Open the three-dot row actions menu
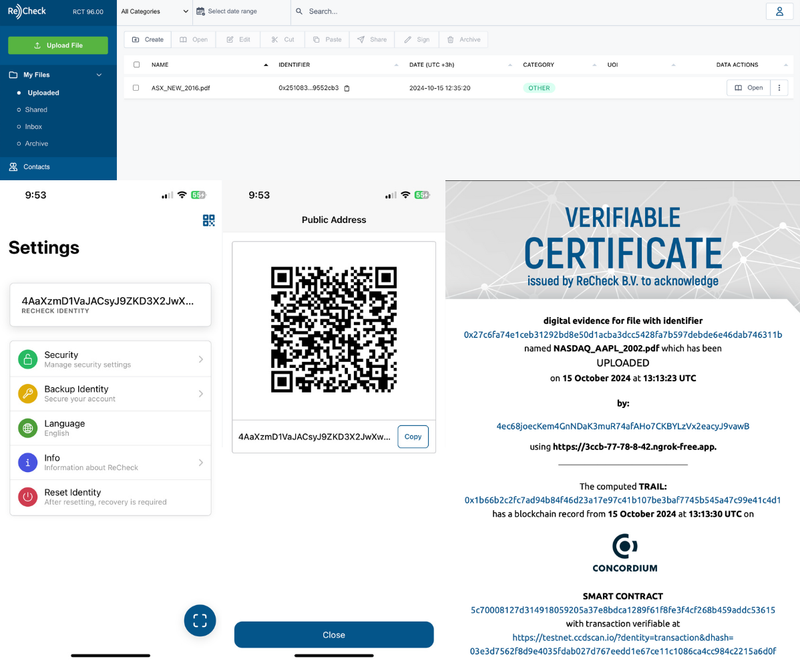Image resolution: width=800 pixels, height=667 pixels. (779, 88)
